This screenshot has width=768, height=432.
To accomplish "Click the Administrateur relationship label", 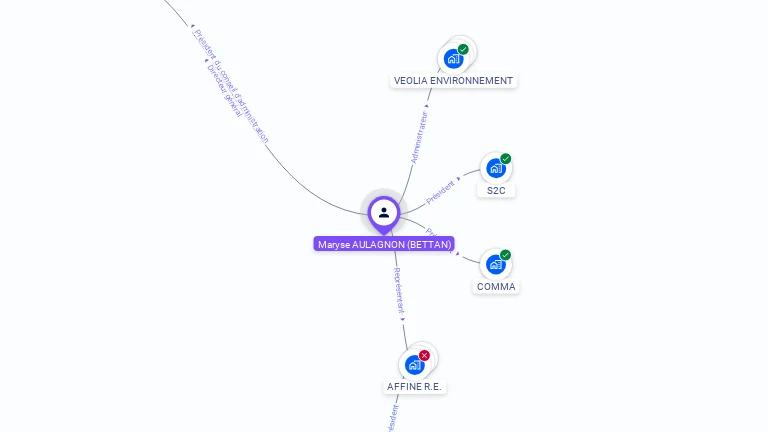I will pos(419,137).
